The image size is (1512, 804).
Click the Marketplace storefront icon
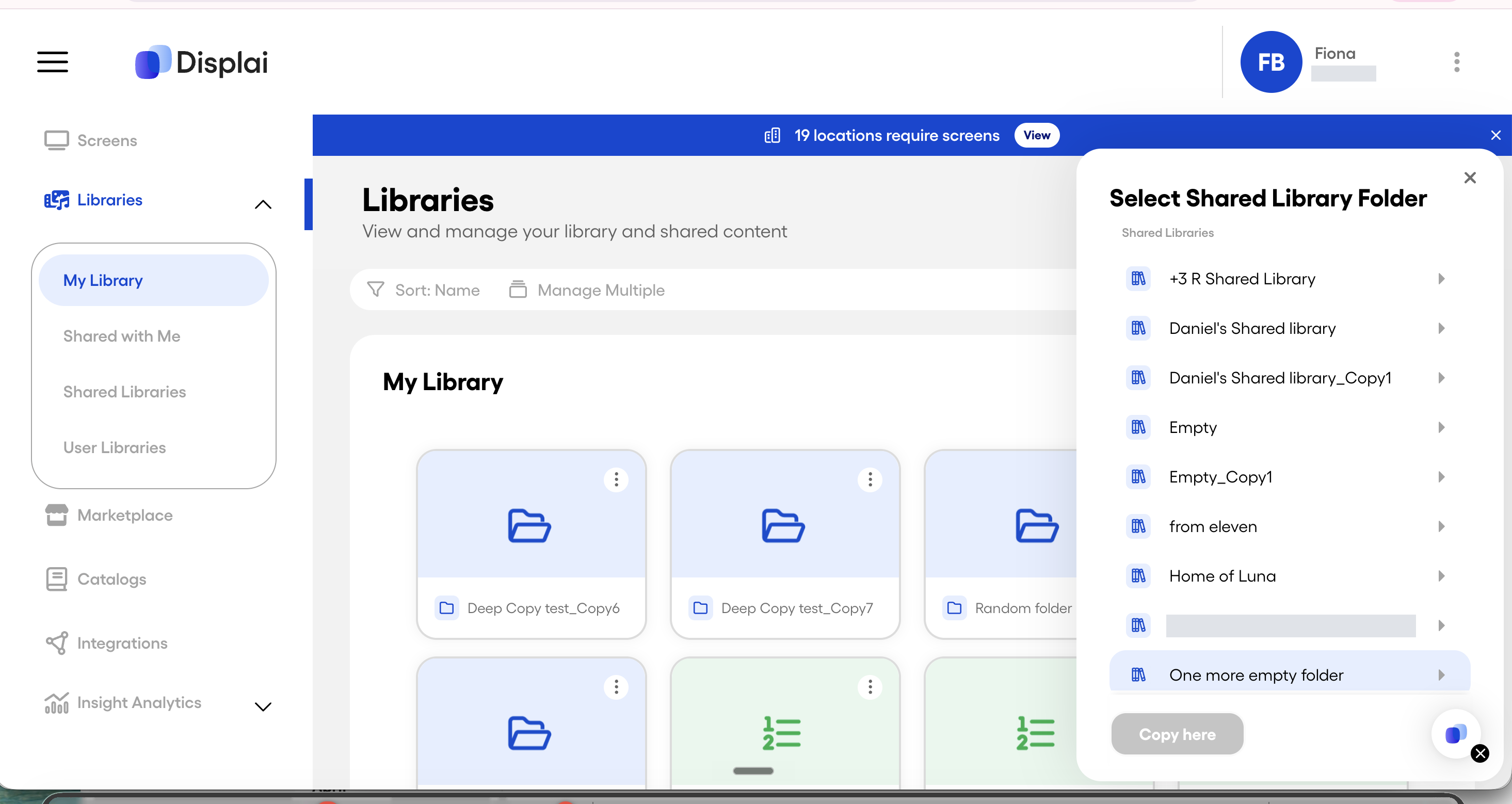tap(56, 514)
